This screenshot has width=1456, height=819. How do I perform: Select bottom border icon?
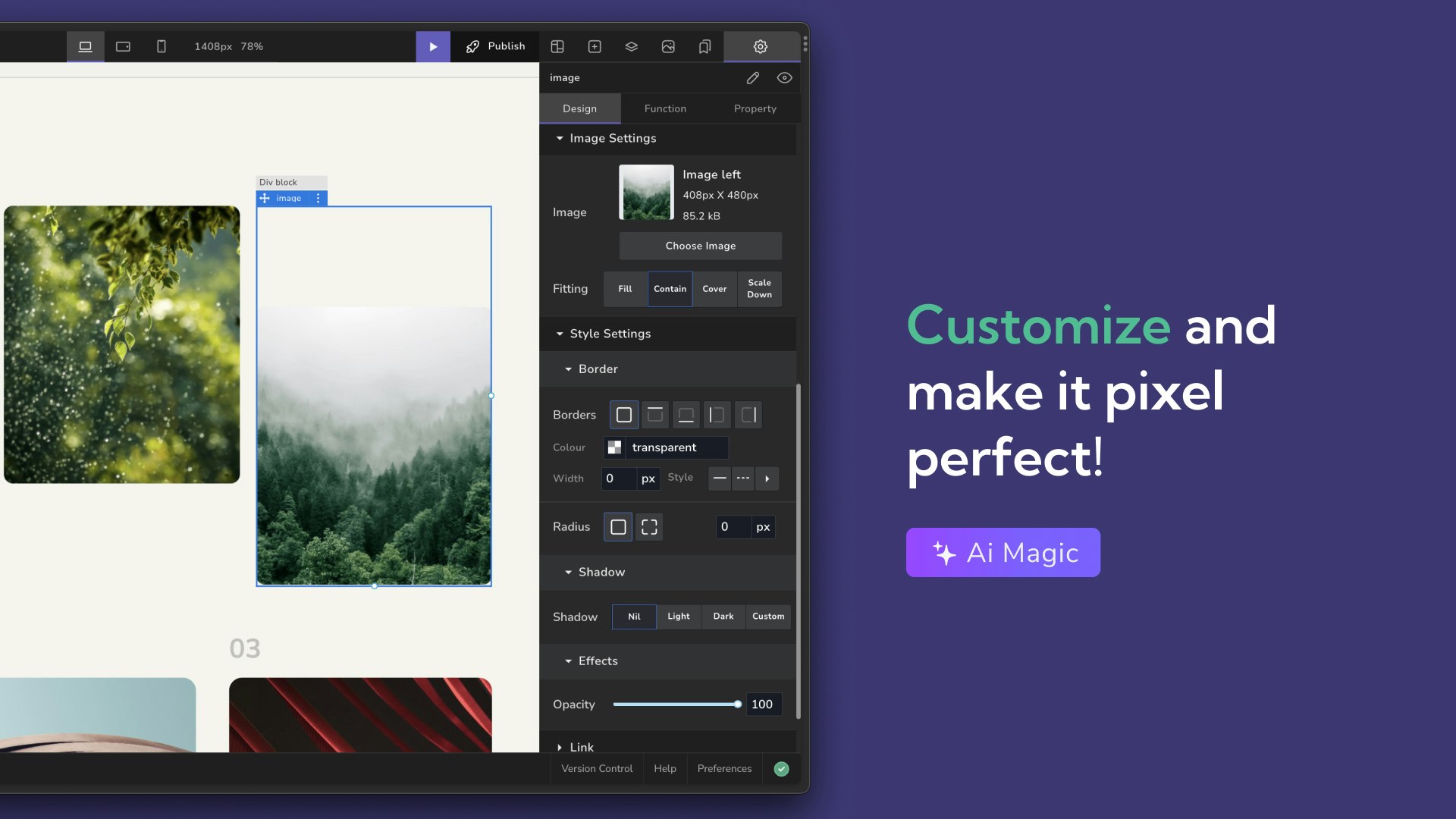click(x=686, y=415)
